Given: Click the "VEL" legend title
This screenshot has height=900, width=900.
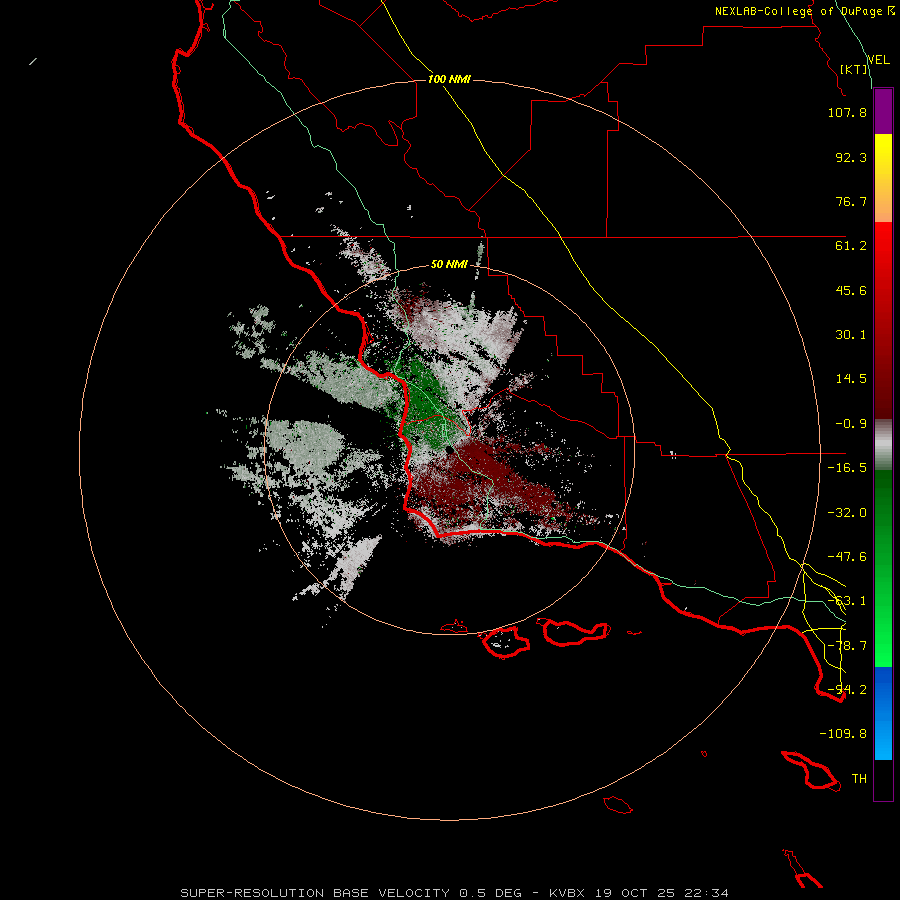Looking at the screenshot, I should 878,60.
